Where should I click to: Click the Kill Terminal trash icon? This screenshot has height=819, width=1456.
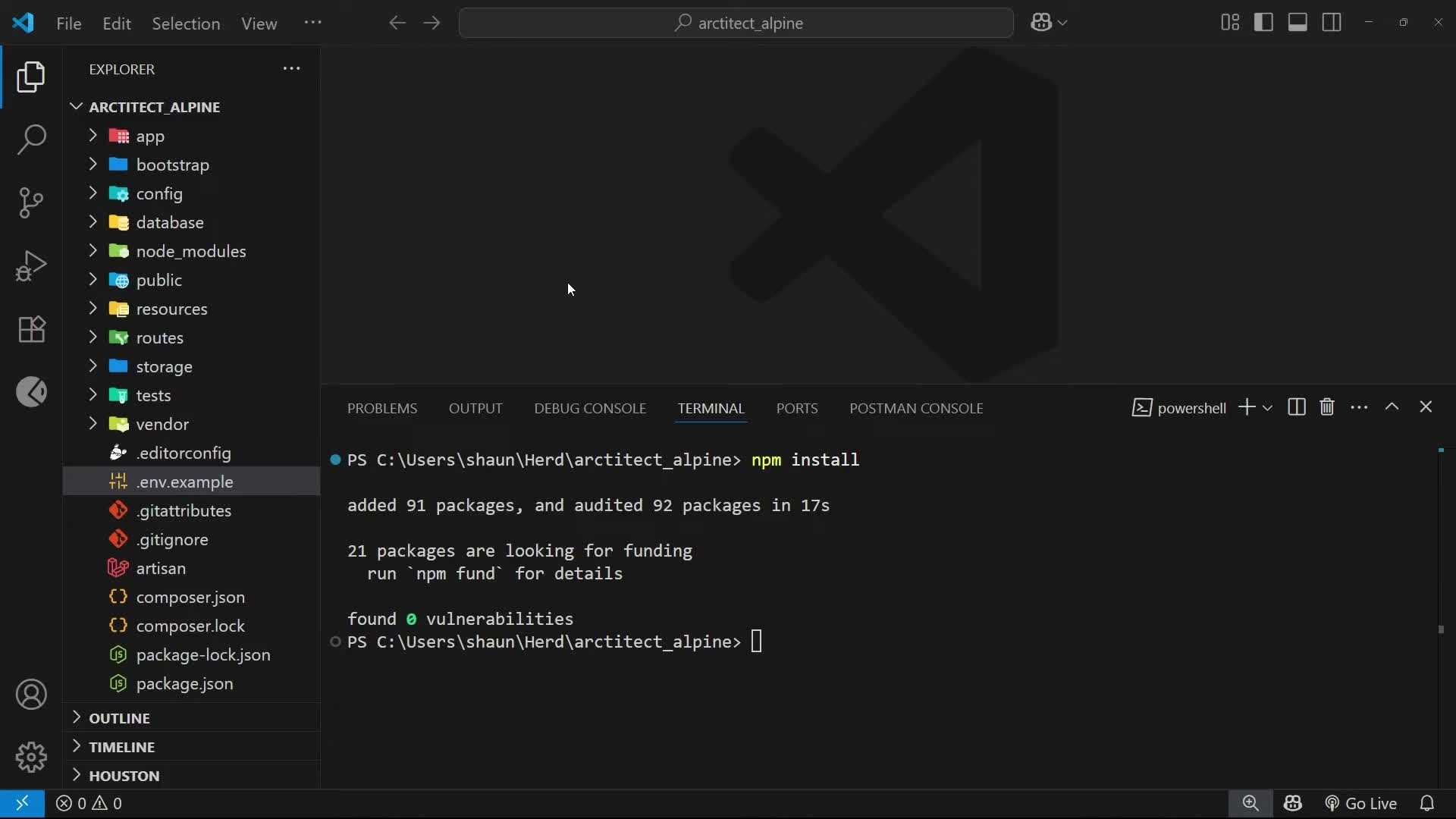[1326, 407]
